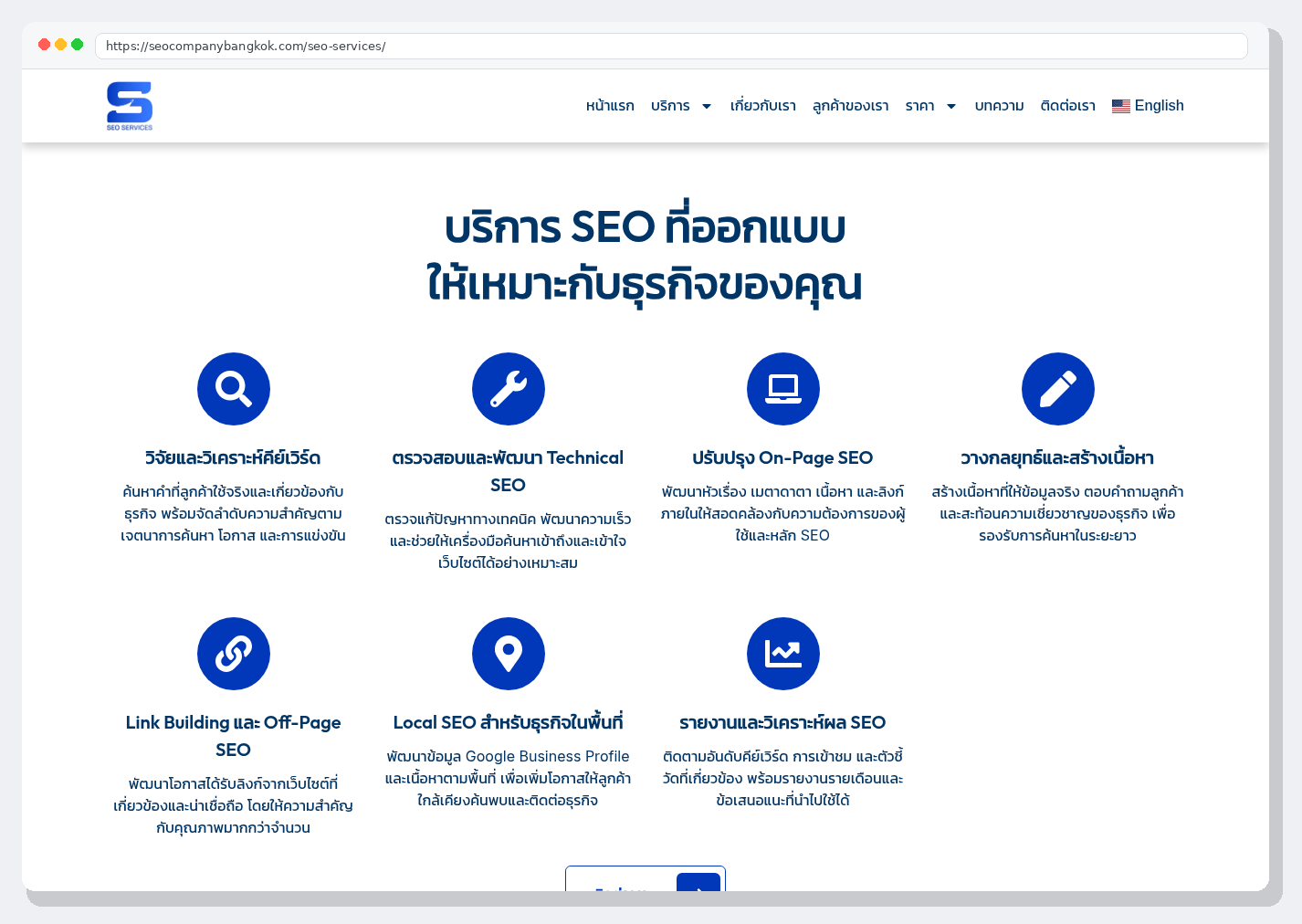Click the ตรวจสอบและพัฒนา Technical SEO heading

(x=508, y=471)
